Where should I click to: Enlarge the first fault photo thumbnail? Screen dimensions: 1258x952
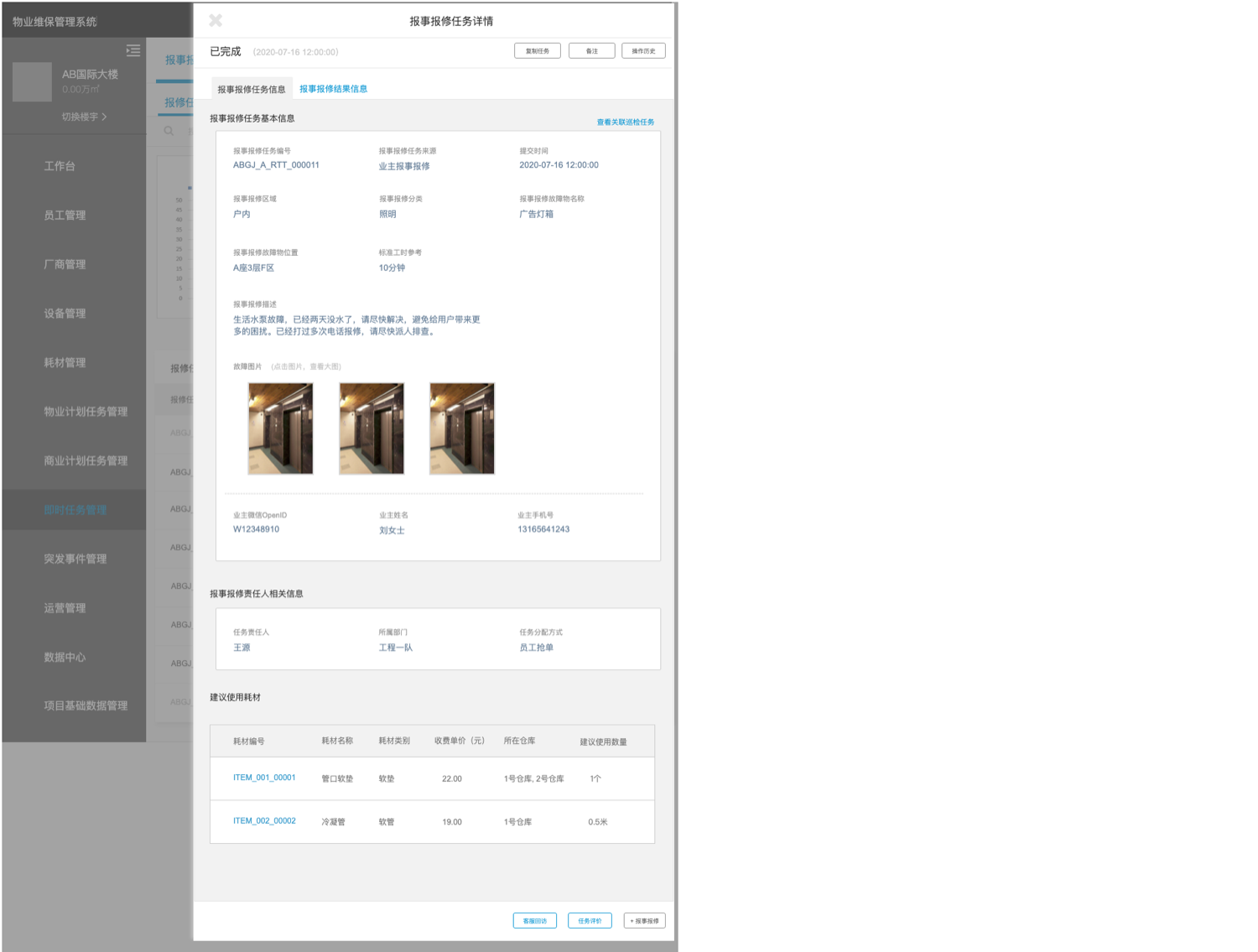(x=280, y=429)
